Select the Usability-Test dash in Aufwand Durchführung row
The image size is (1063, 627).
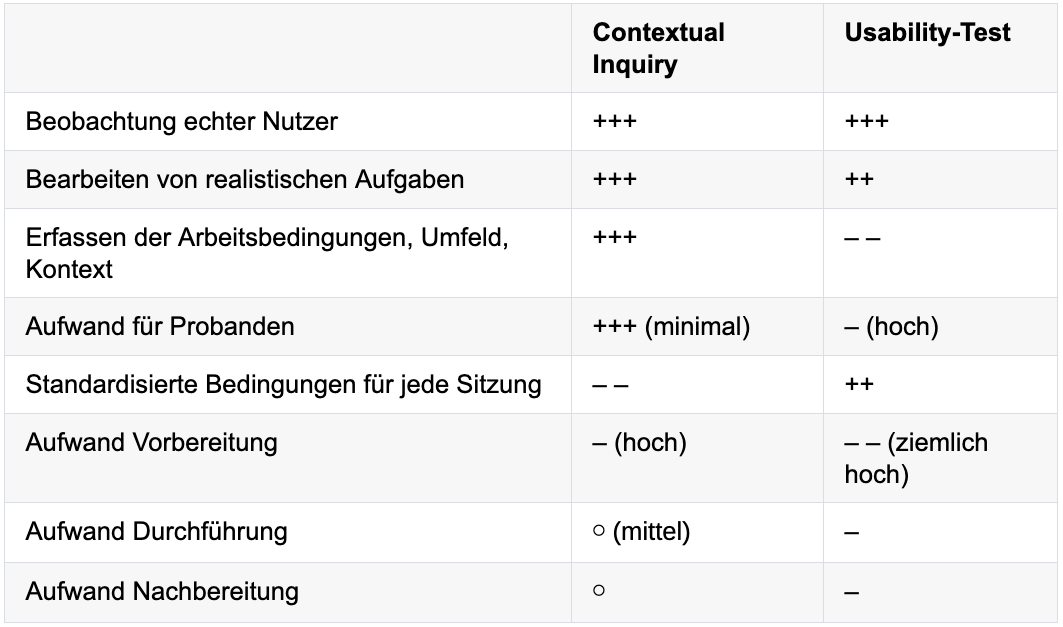click(x=851, y=533)
